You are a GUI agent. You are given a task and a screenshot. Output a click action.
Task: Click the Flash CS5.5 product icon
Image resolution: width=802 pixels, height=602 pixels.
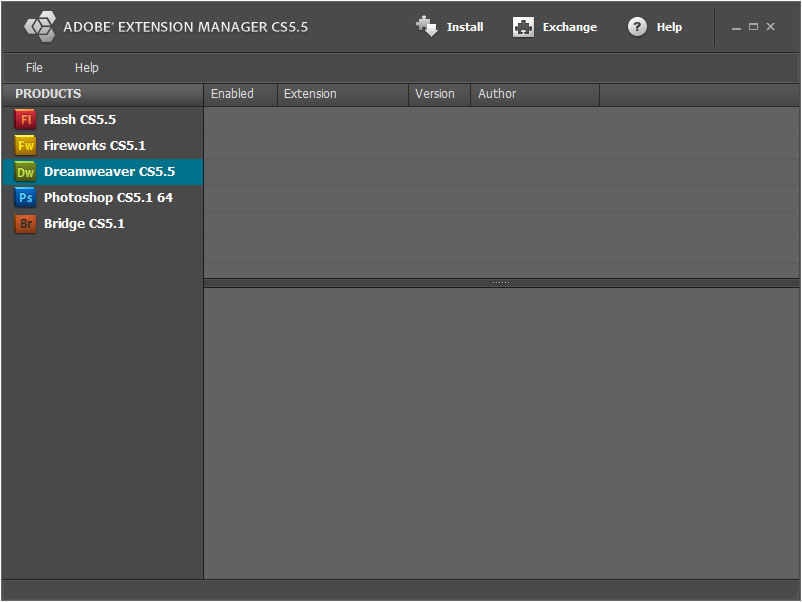click(x=24, y=119)
